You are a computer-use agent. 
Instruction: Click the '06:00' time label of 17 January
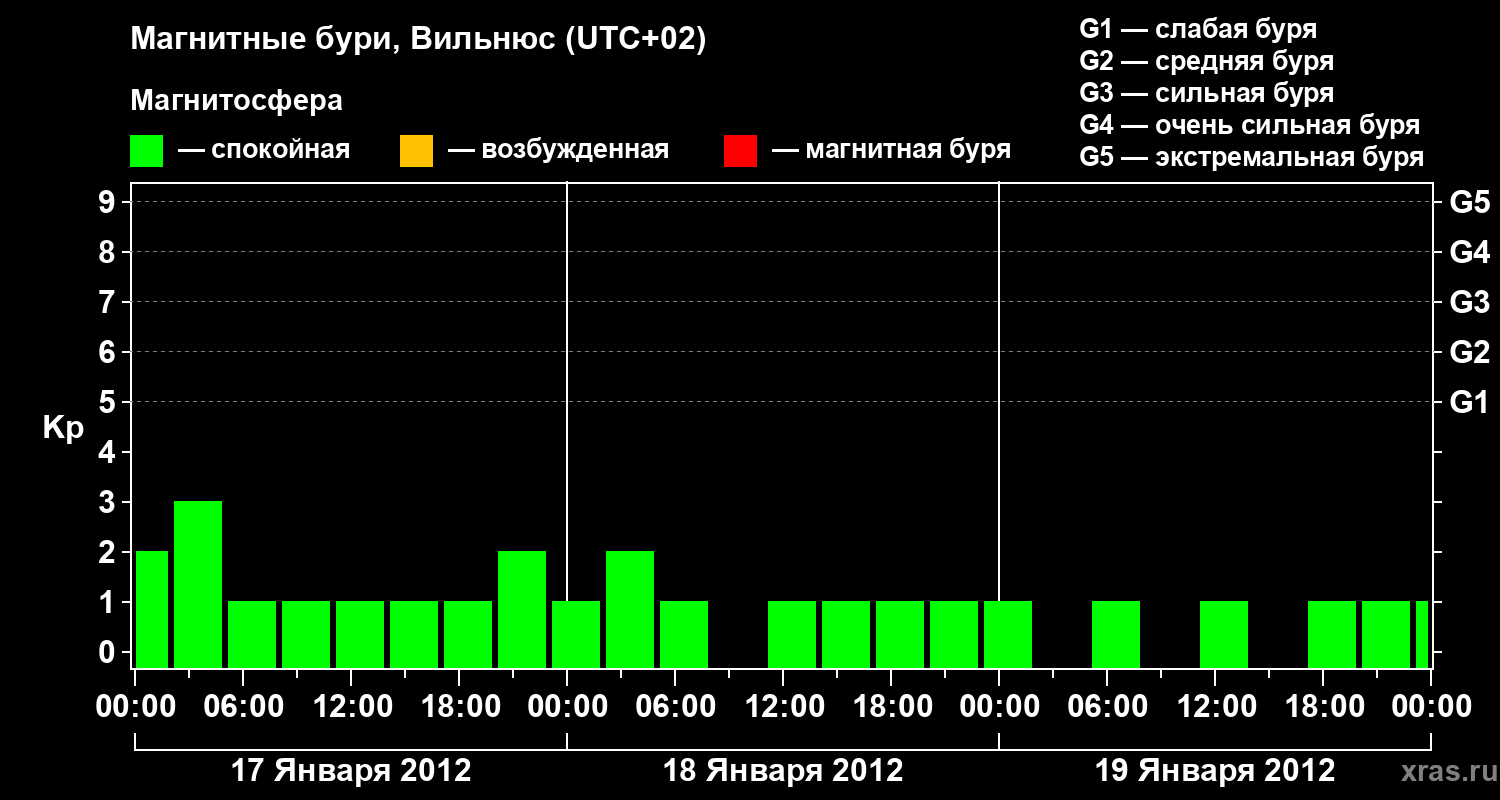[x=243, y=707]
